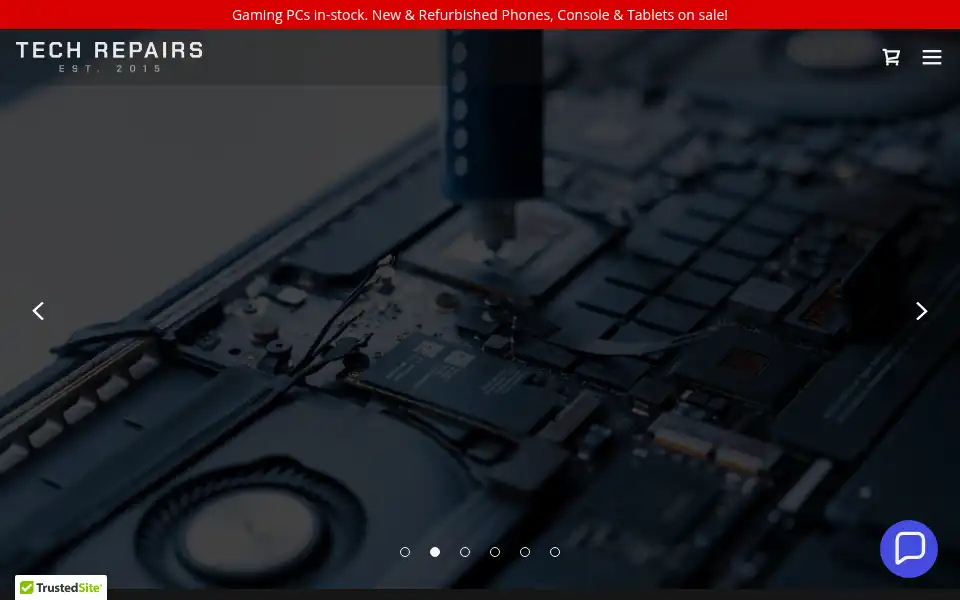The height and width of the screenshot is (600, 960).
Task: Select the fourth carousel slide dot
Action: coord(495,552)
